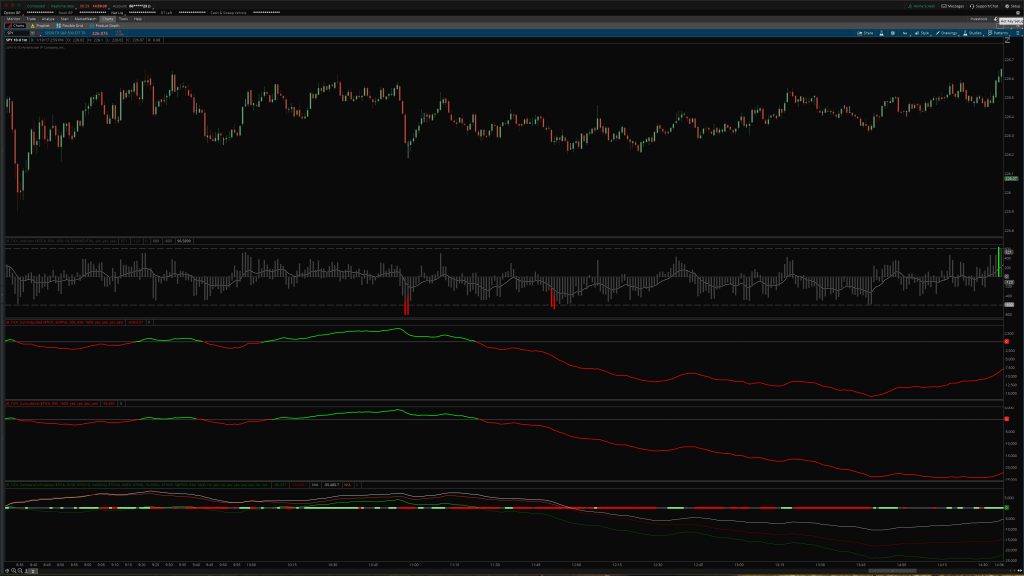Open the Patterns menu

coord(999,33)
